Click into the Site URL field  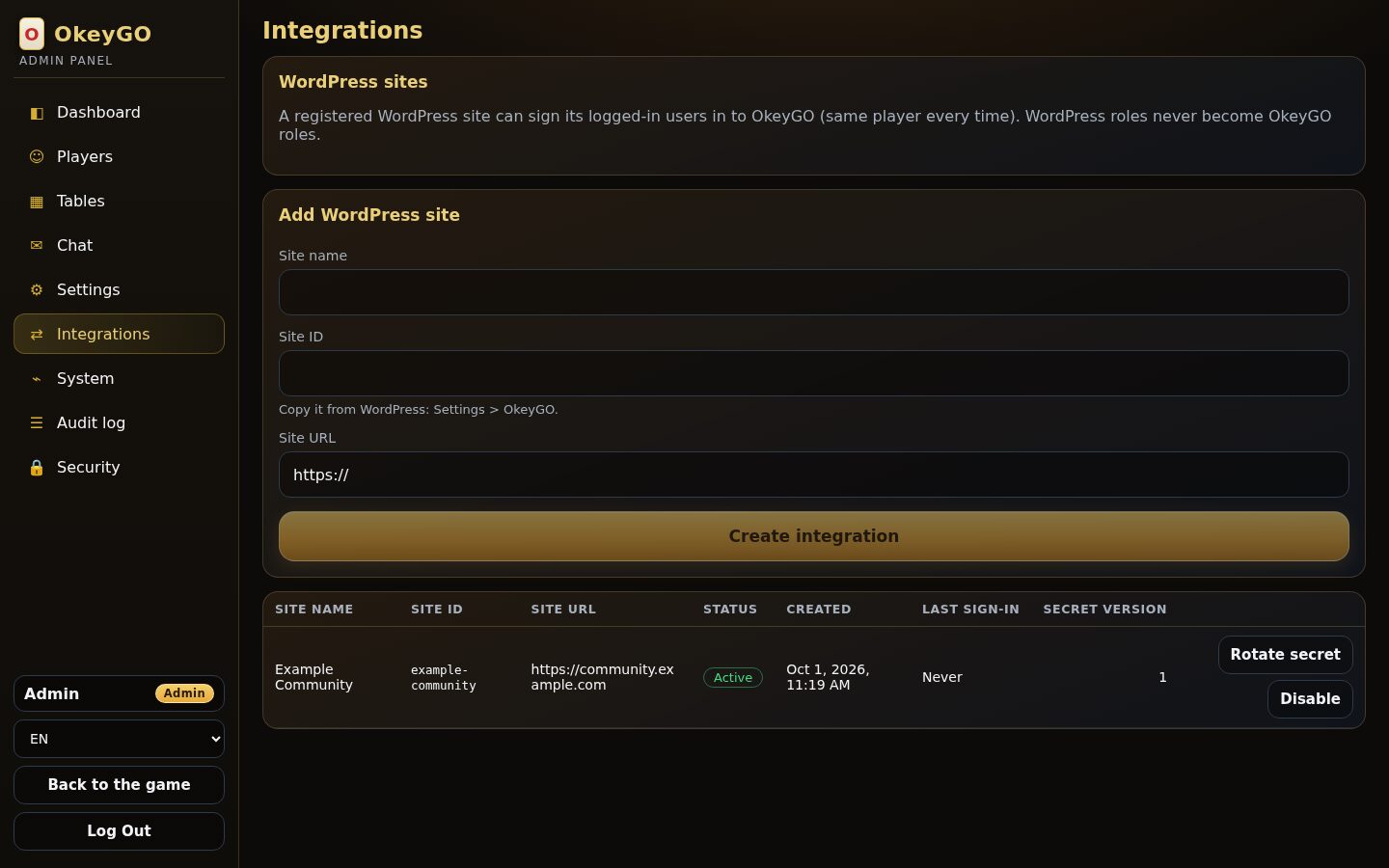(814, 475)
